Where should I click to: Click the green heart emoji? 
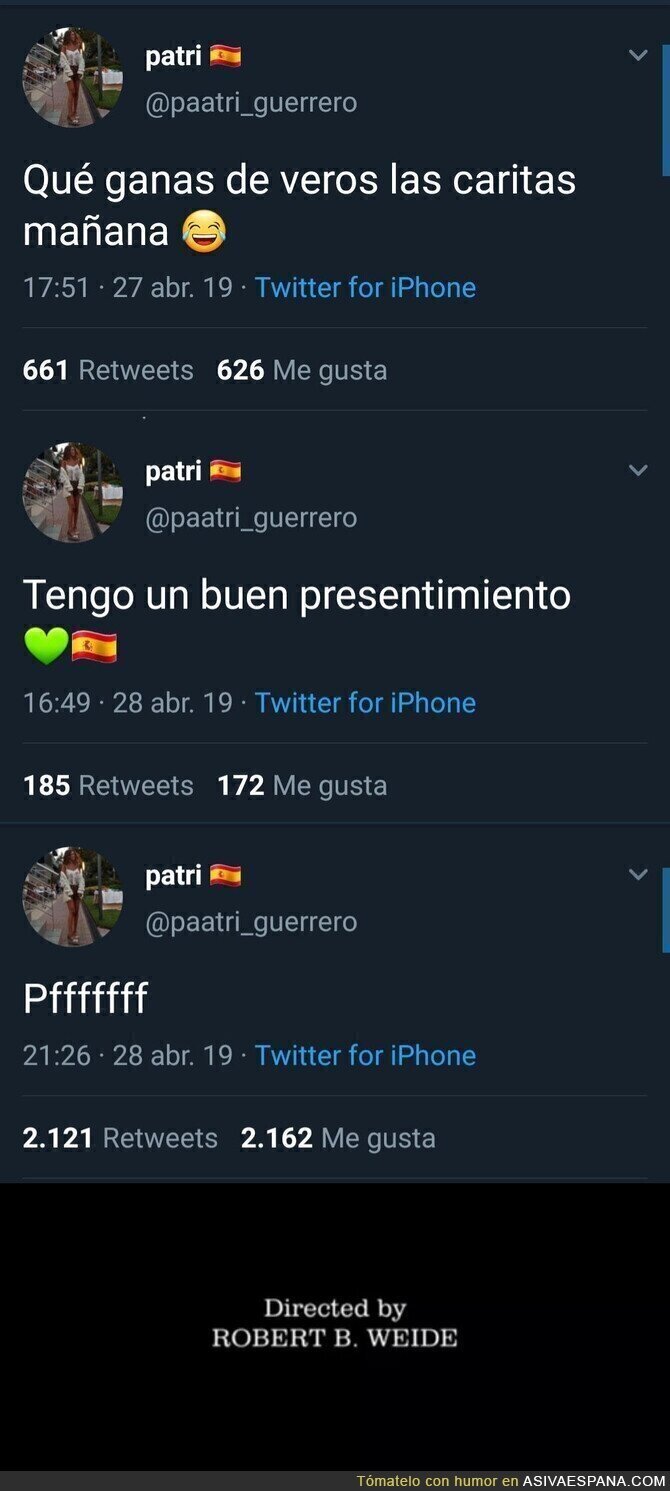click(45, 647)
